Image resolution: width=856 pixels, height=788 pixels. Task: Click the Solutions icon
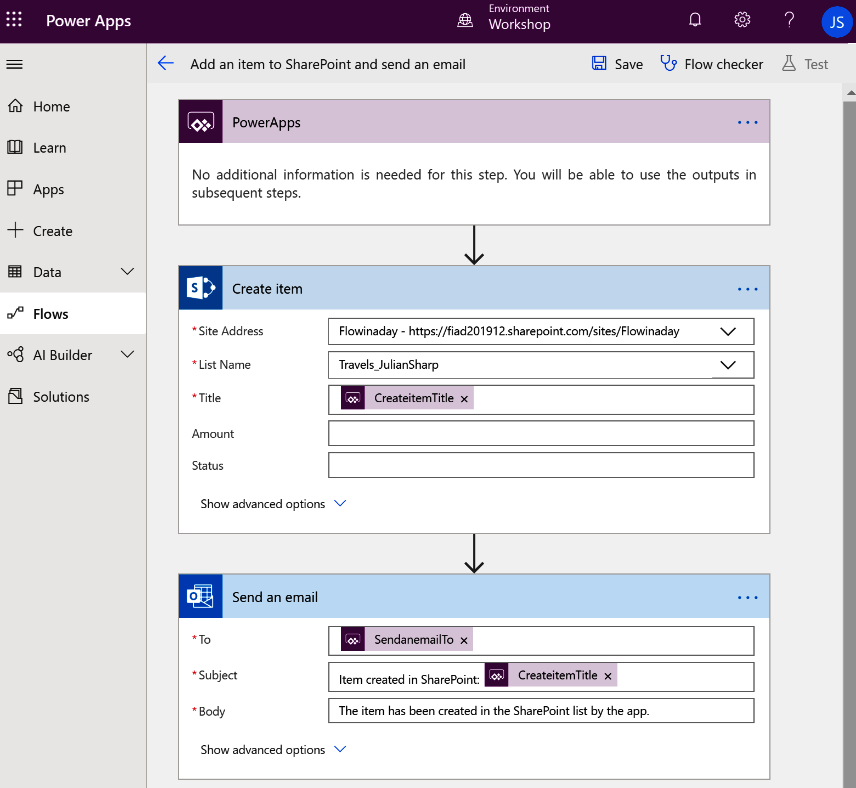pos(15,396)
